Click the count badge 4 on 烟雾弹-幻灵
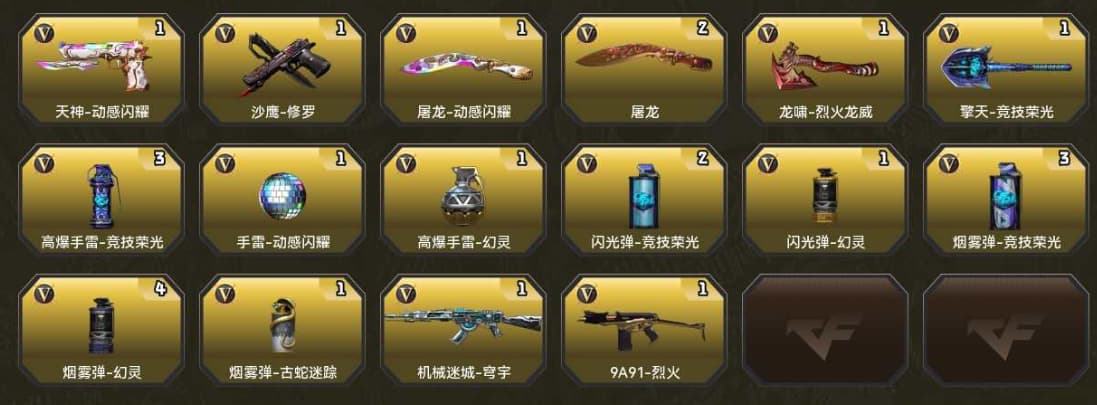Screen dimensions: 1097x405 coord(160,287)
